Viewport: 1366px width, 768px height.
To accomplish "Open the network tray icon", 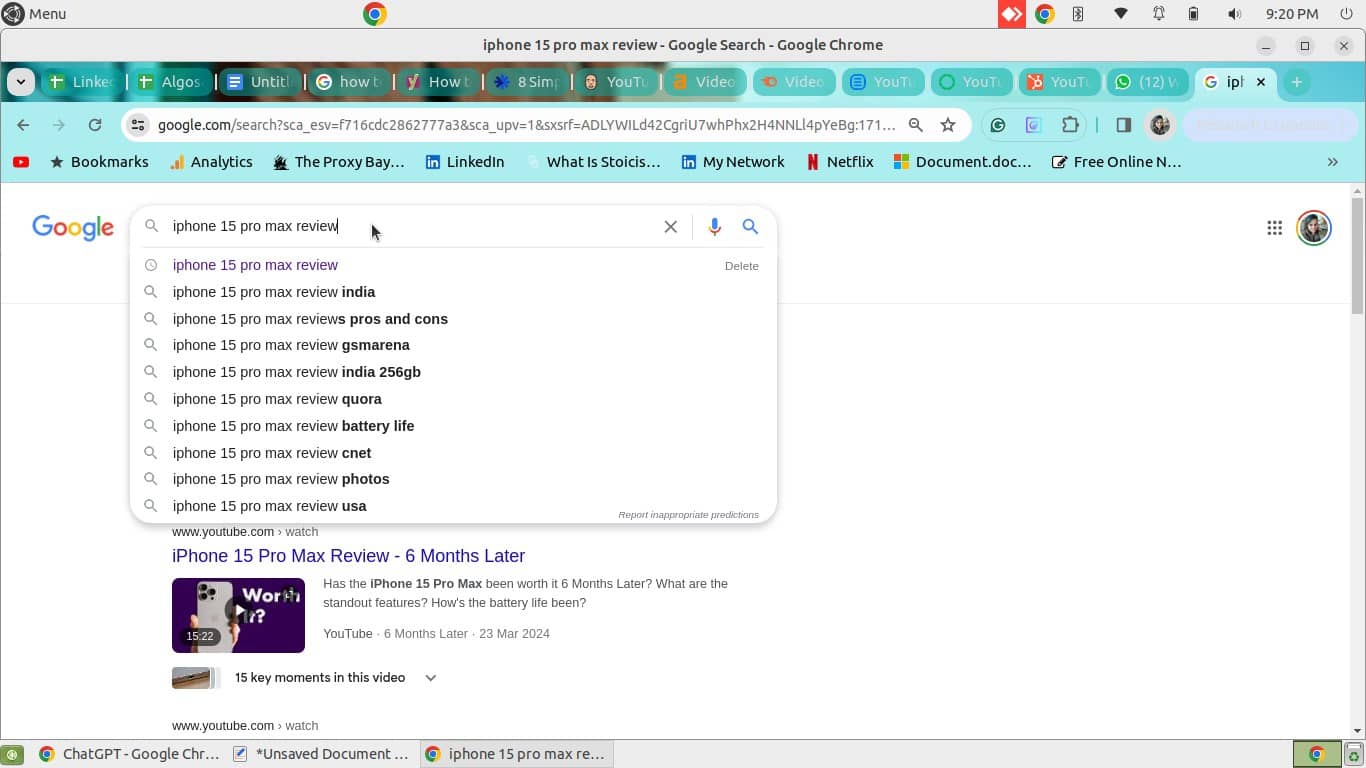I will tap(1120, 14).
